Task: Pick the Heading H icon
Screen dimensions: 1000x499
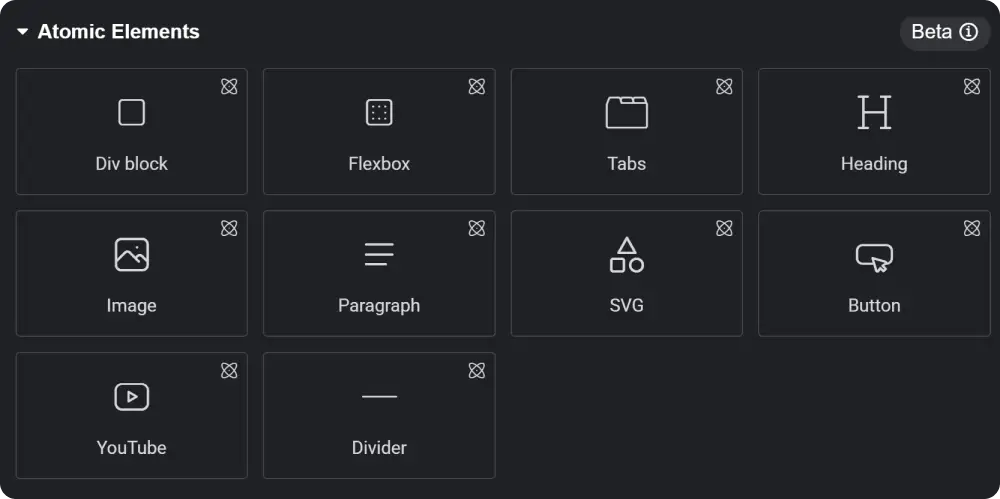Action: tap(874, 112)
